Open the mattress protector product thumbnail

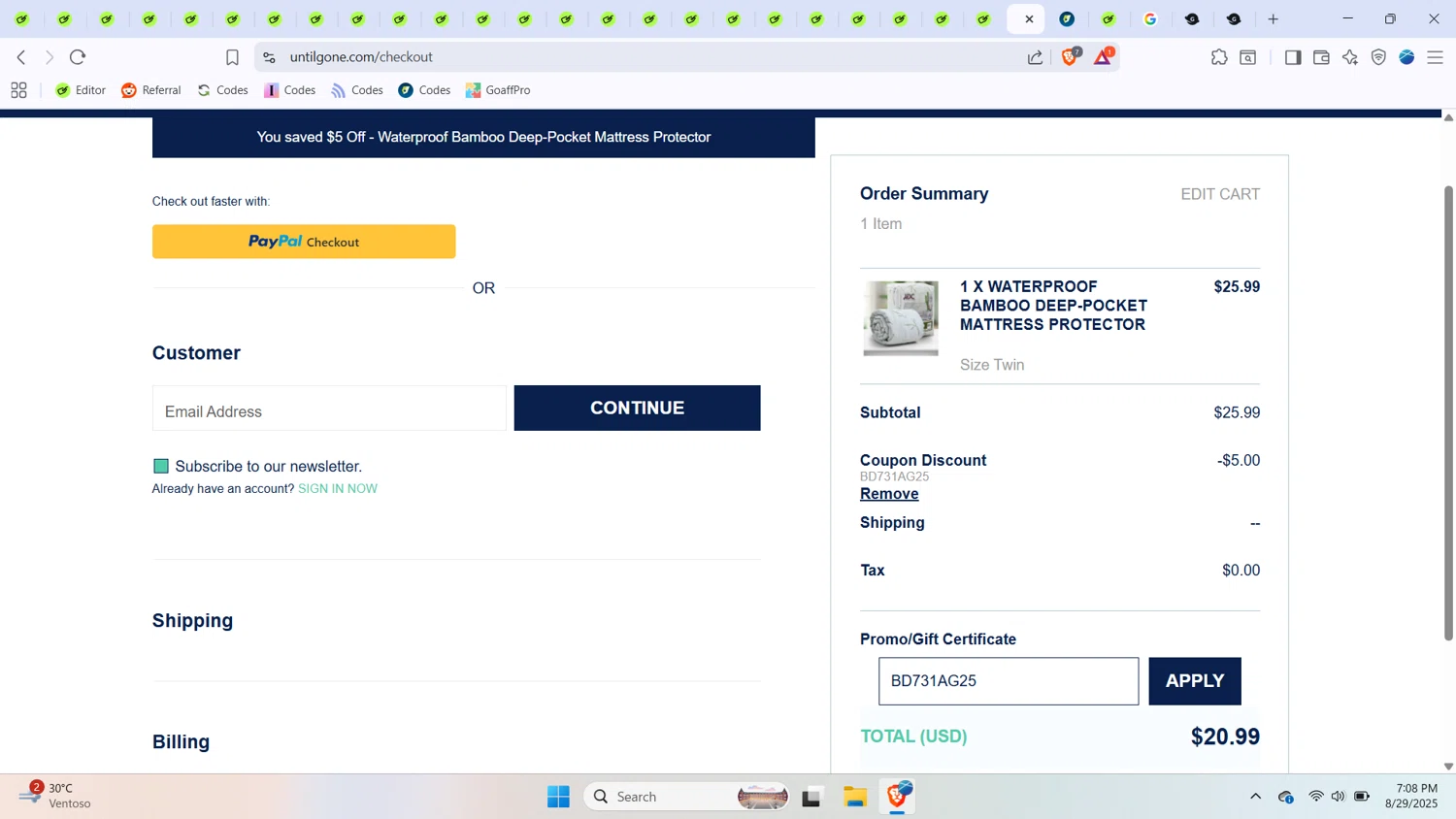point(901,318)
